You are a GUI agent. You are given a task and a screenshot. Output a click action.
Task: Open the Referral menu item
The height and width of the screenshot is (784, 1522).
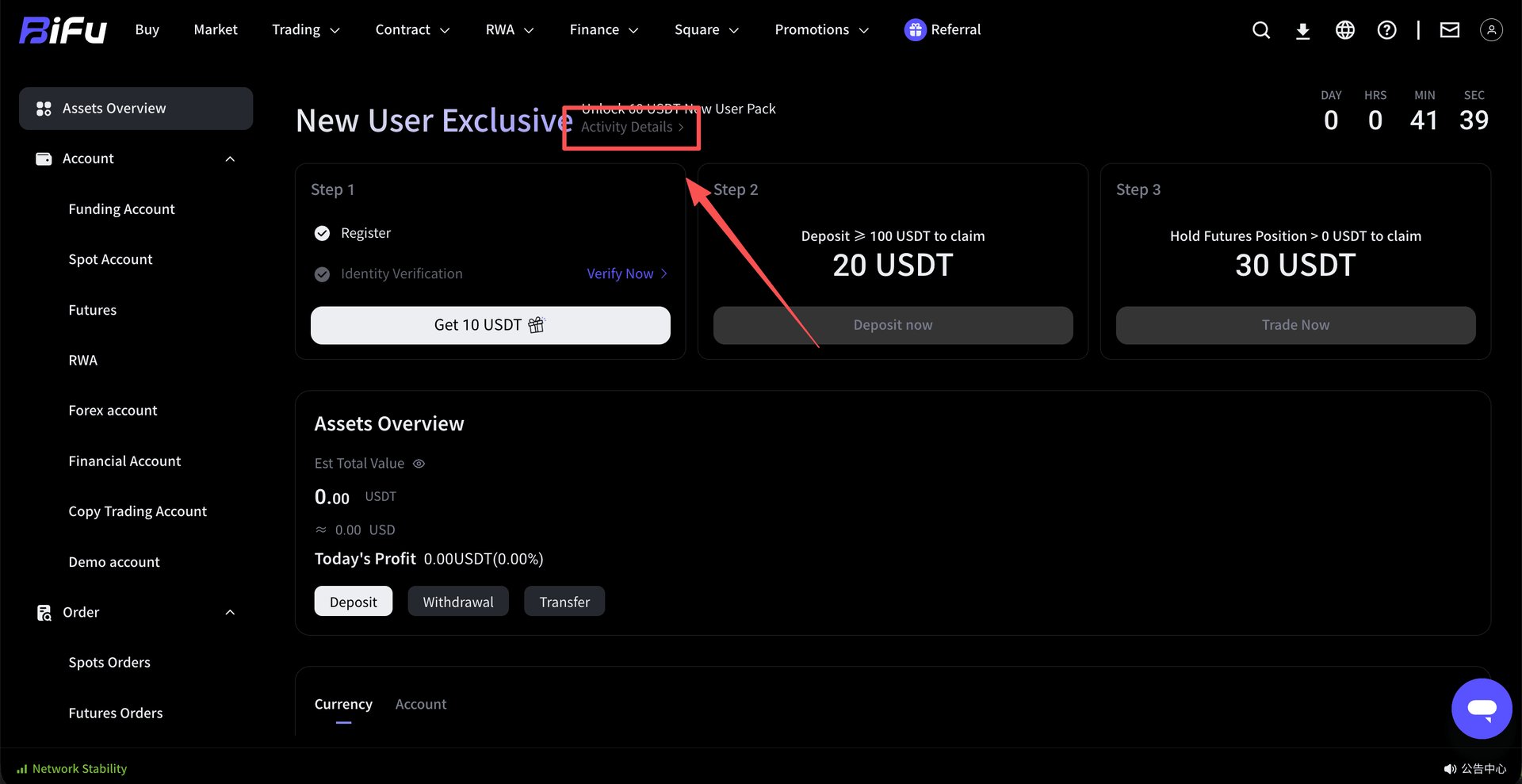943,30
